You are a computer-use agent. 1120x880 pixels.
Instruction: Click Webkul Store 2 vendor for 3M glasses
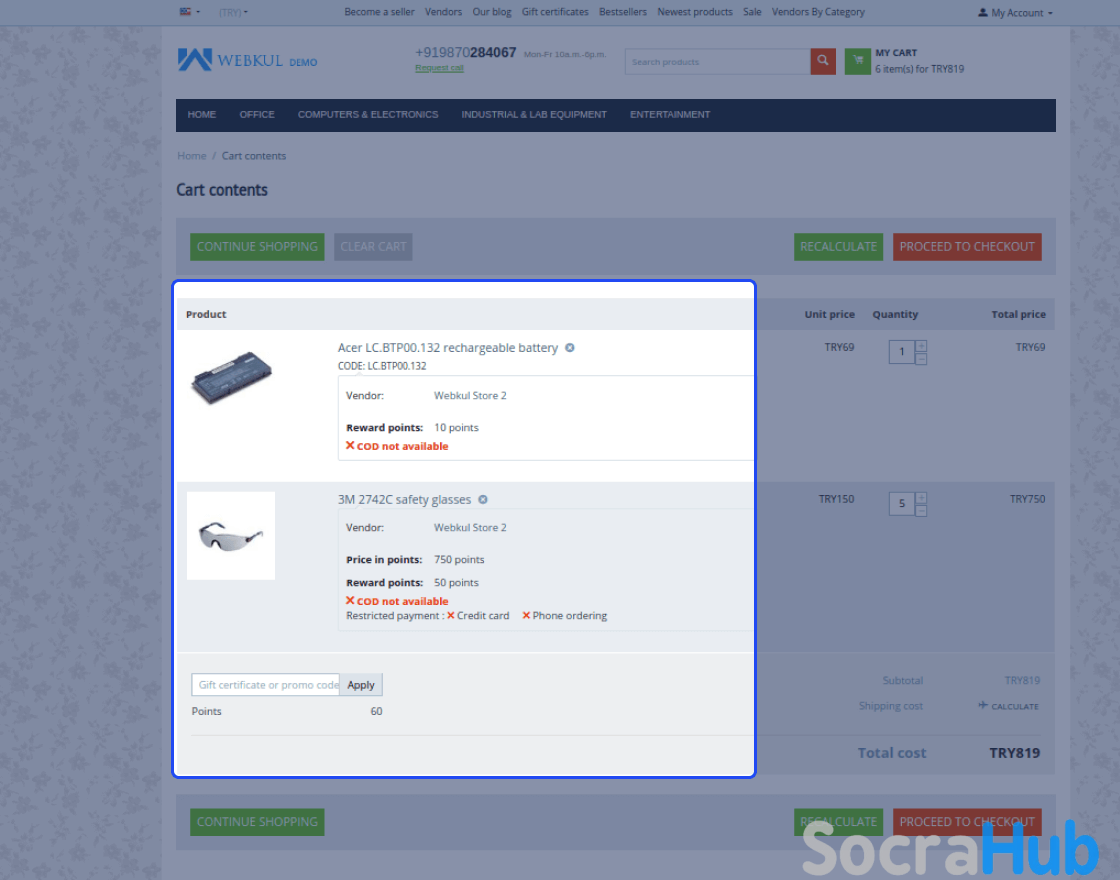click(470, 528)
